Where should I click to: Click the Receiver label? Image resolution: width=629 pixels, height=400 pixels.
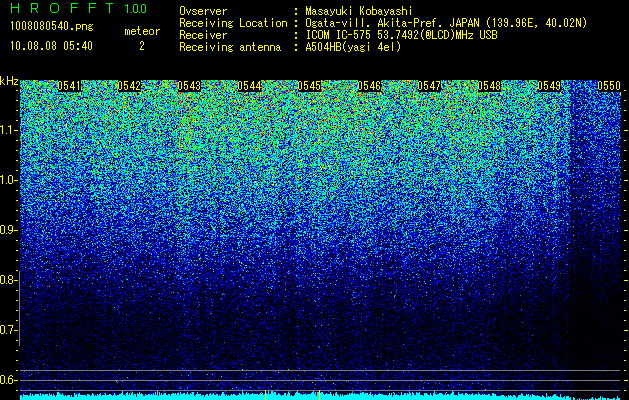[x=203, y=35]
